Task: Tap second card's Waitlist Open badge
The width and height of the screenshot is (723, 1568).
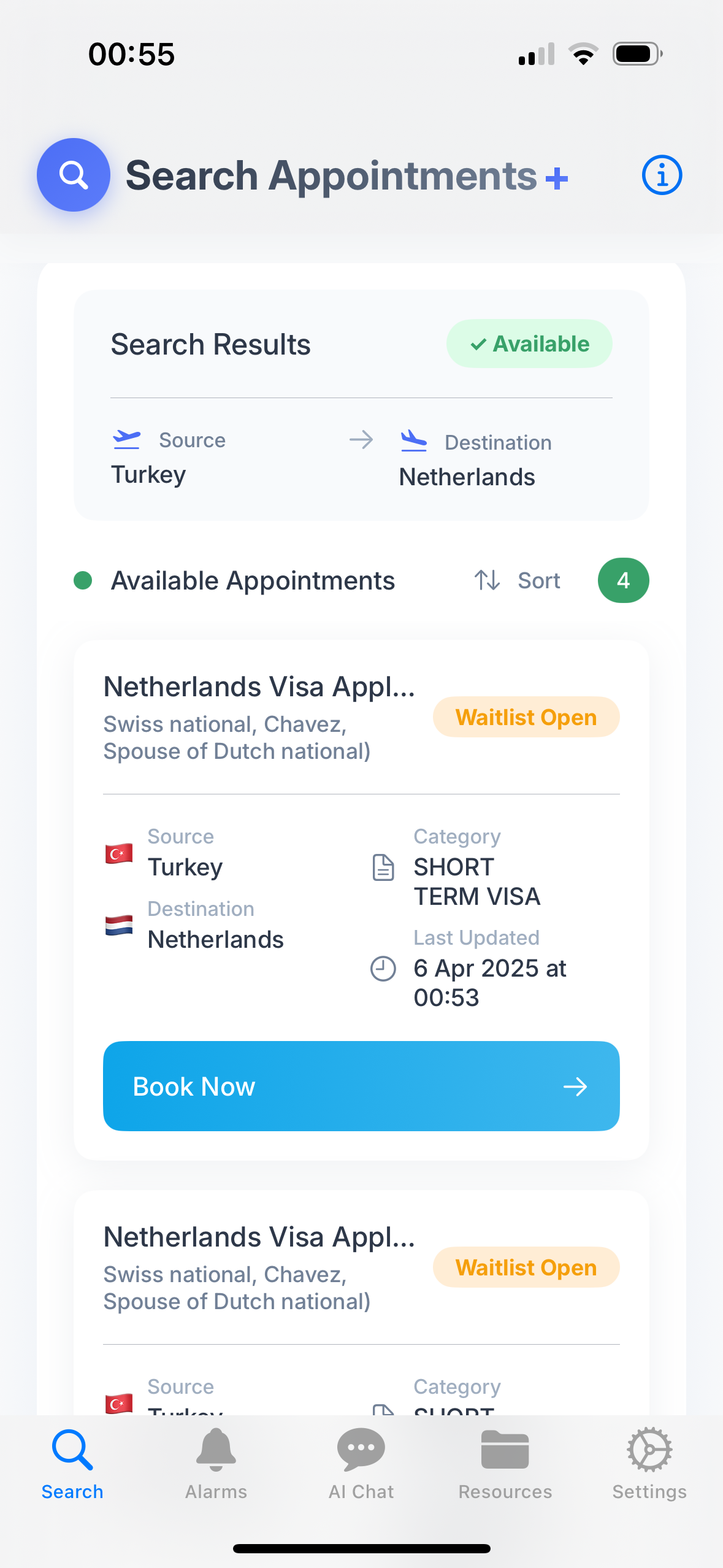Action: tap(526, 1267)
